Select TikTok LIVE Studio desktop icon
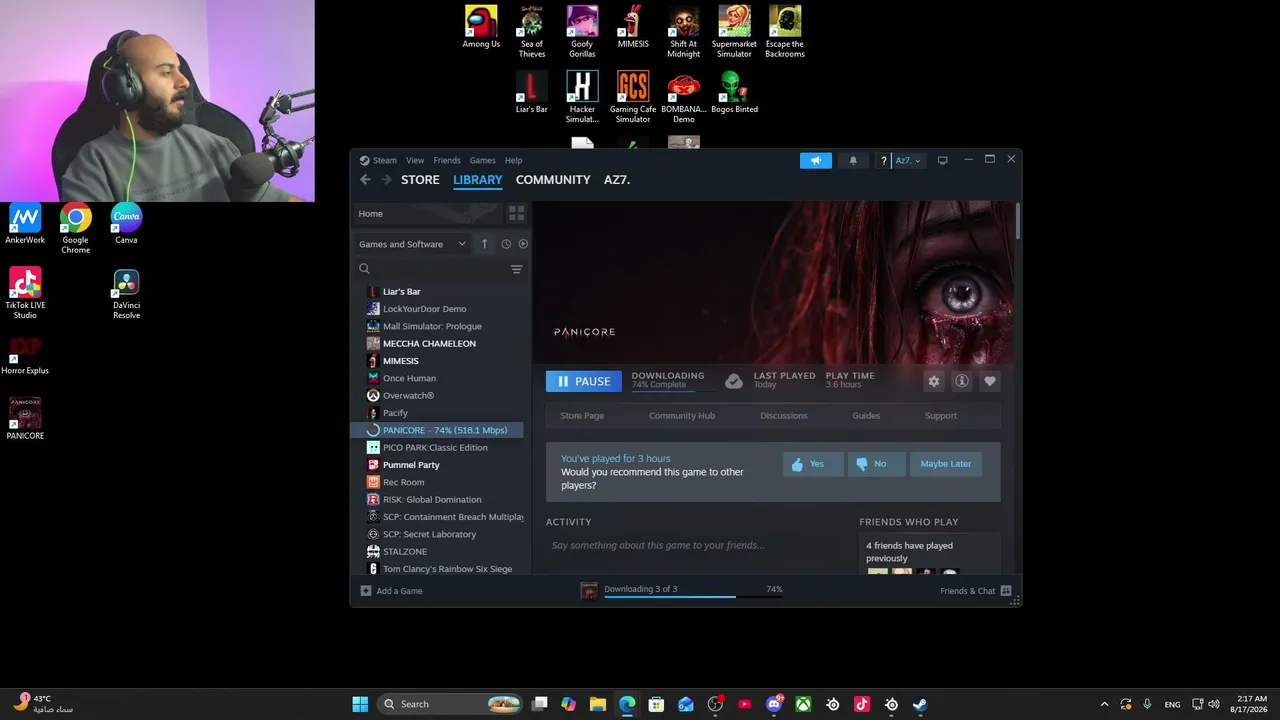This screenshot has width=1280, height=720. 25,294
